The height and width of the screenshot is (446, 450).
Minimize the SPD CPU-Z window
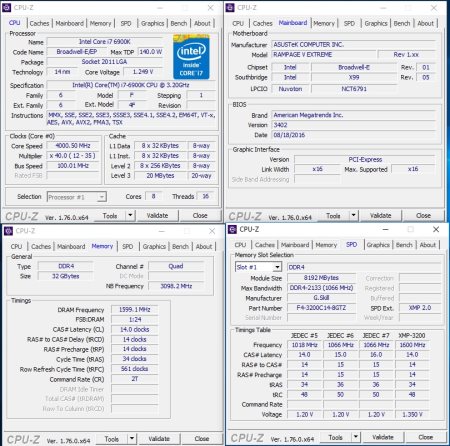(x=385, y=229)
